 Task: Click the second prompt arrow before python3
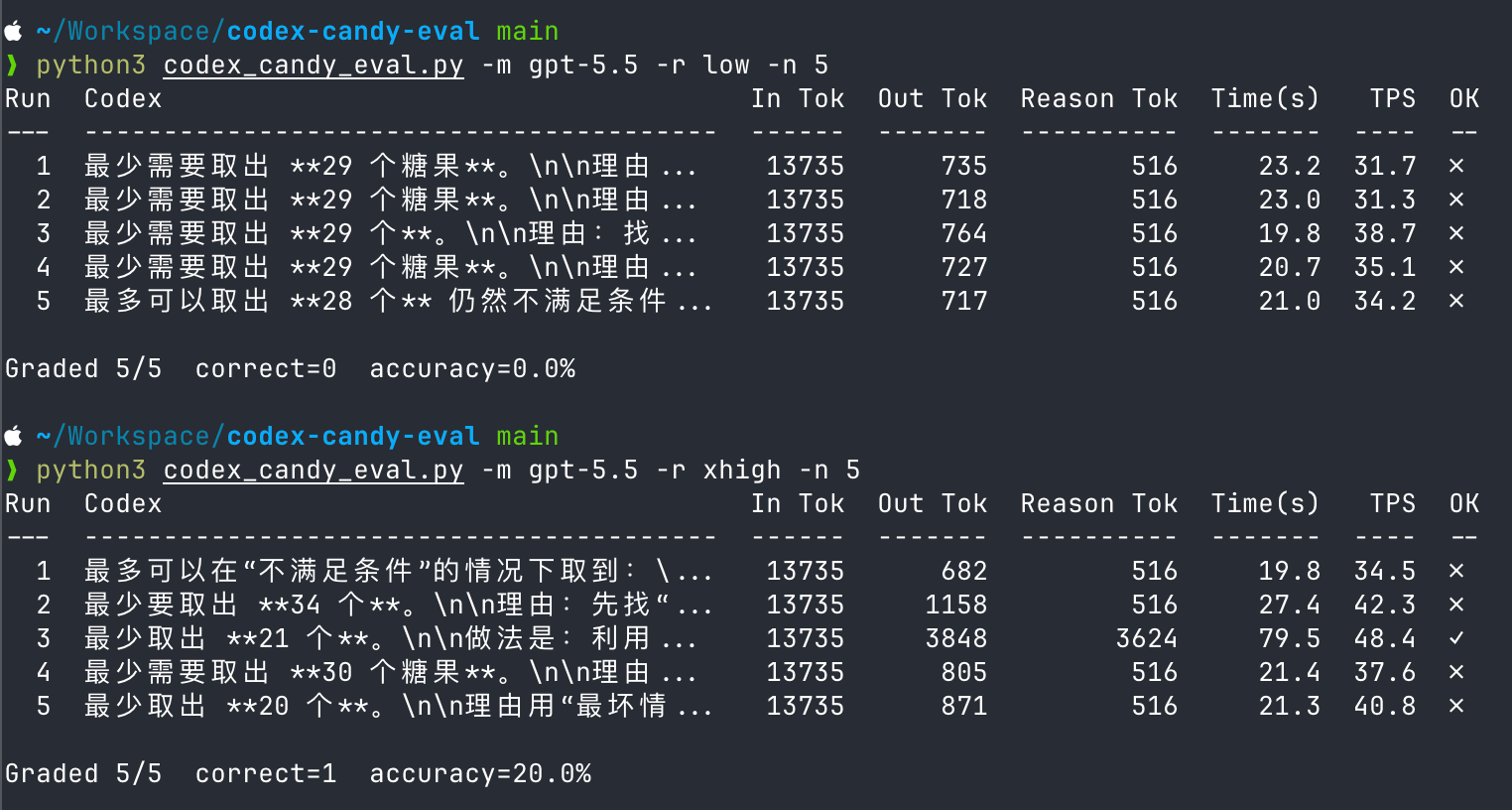[12, 471]
